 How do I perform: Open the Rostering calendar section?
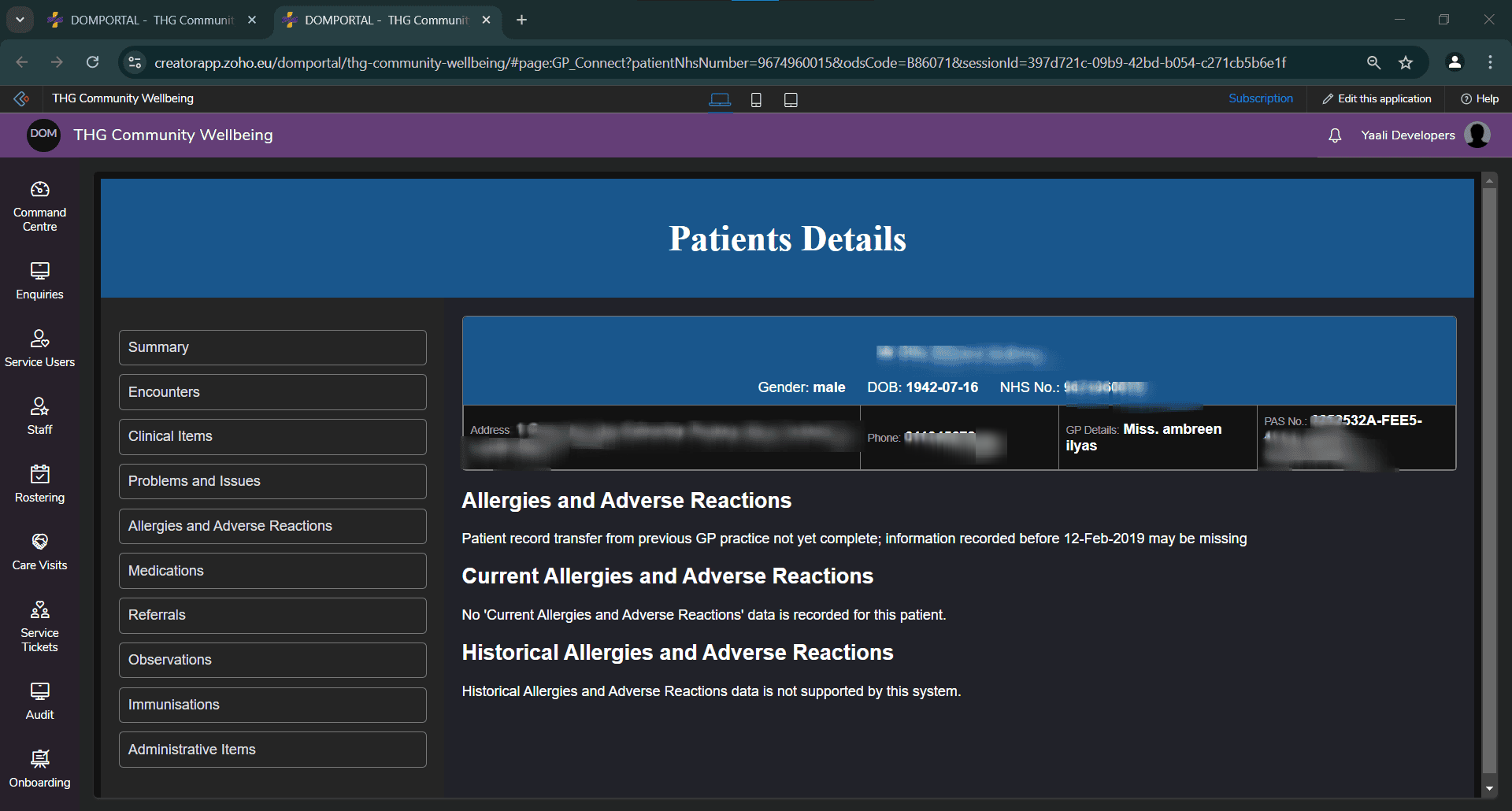(x=39, y=483)
